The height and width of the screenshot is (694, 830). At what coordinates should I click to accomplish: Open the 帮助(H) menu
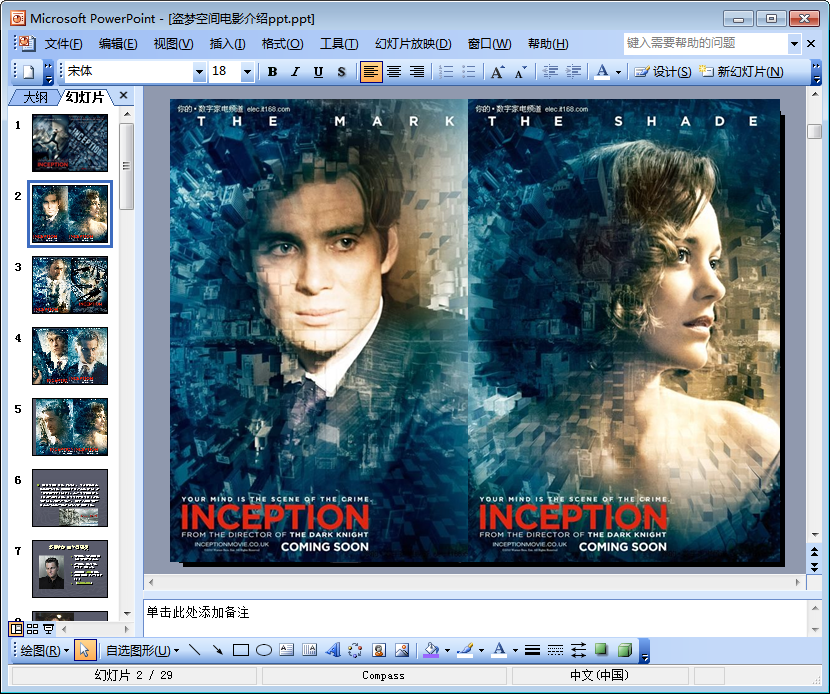(548, 43)
